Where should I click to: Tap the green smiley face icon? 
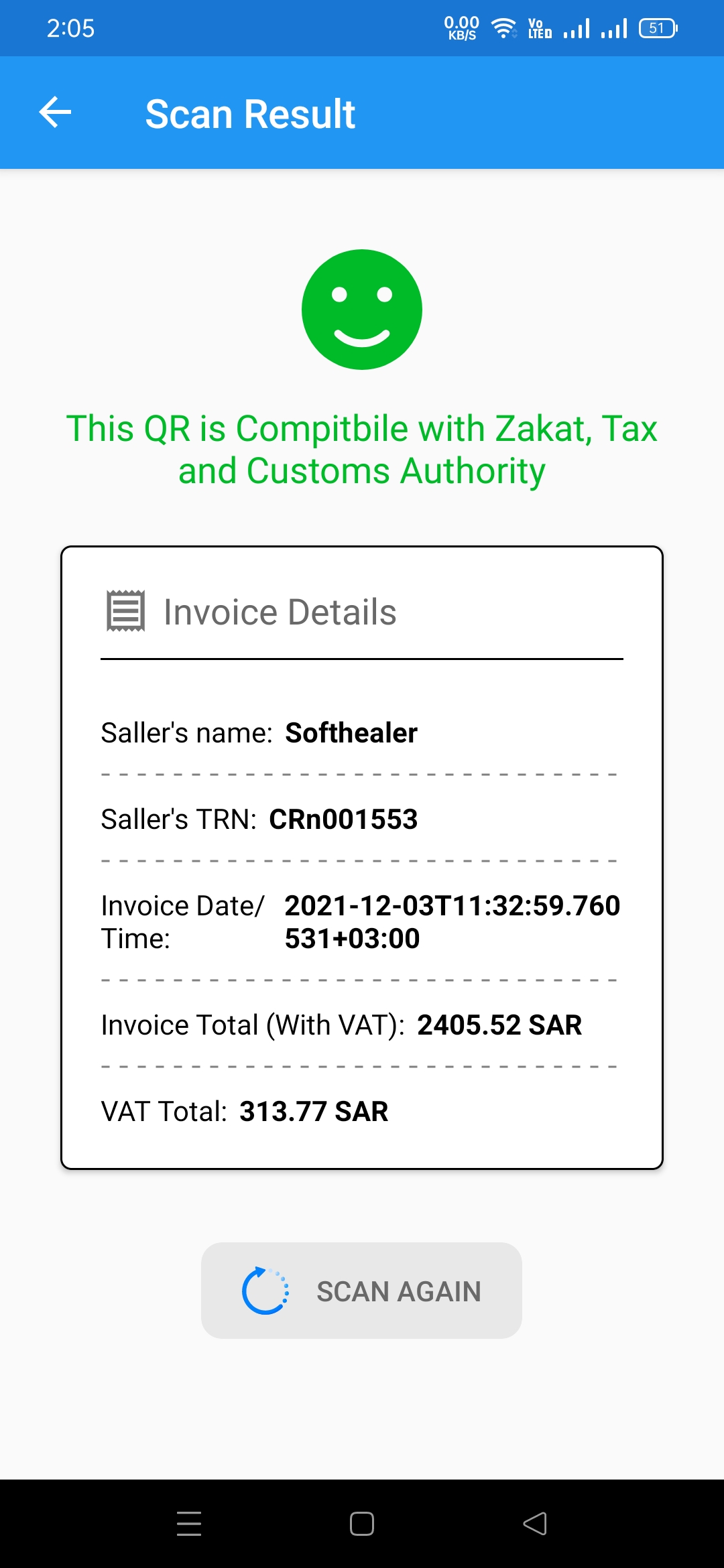pos(362,310)
